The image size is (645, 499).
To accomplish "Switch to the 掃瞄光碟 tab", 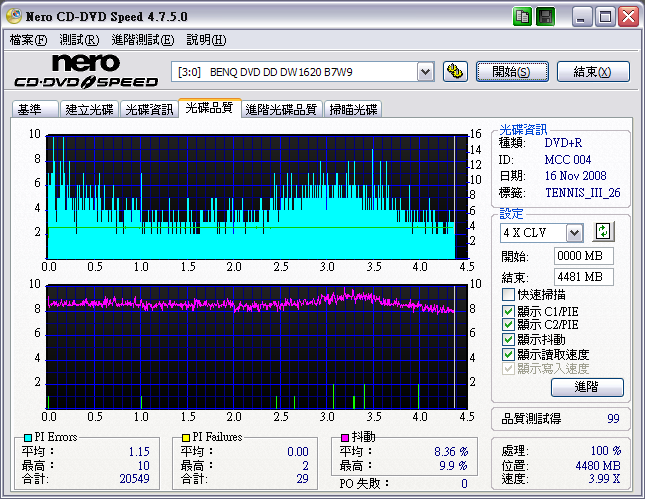I will (353, 109).
